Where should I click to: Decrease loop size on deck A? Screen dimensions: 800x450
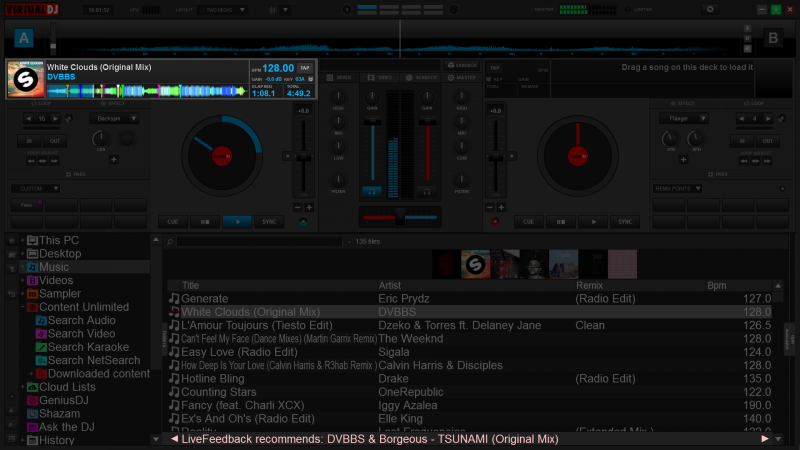[x=29, y=118]
